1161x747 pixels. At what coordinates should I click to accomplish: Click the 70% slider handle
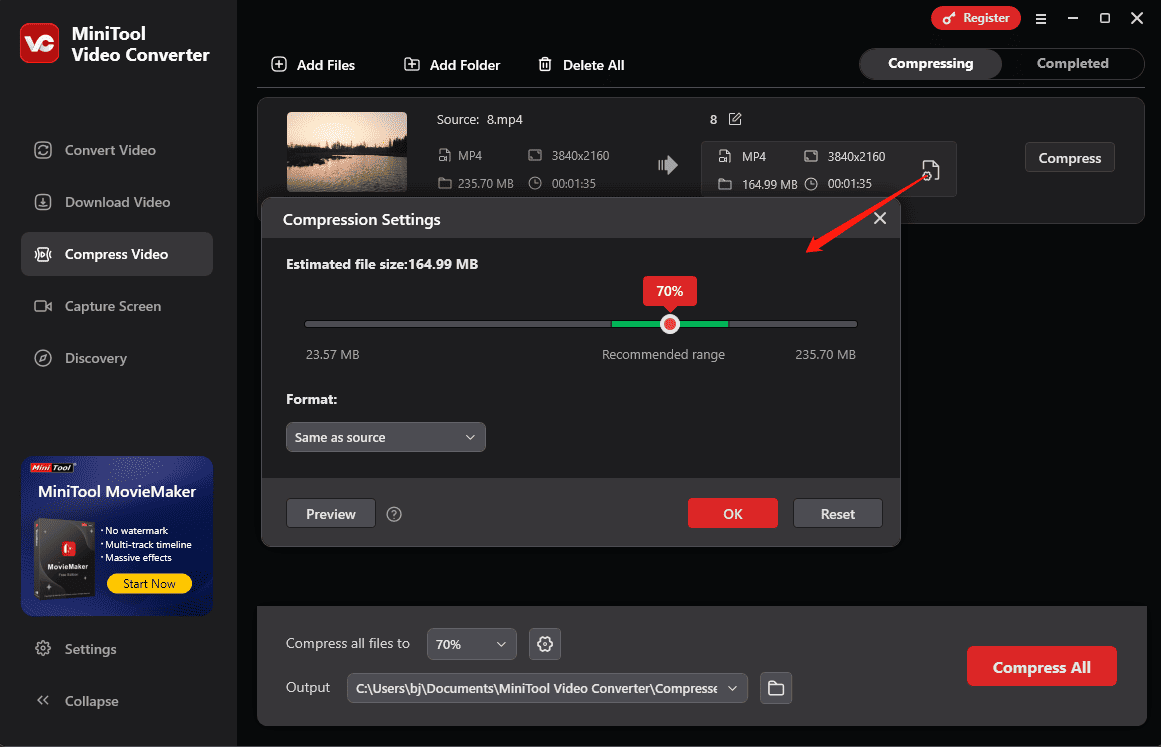pos(669,324)
